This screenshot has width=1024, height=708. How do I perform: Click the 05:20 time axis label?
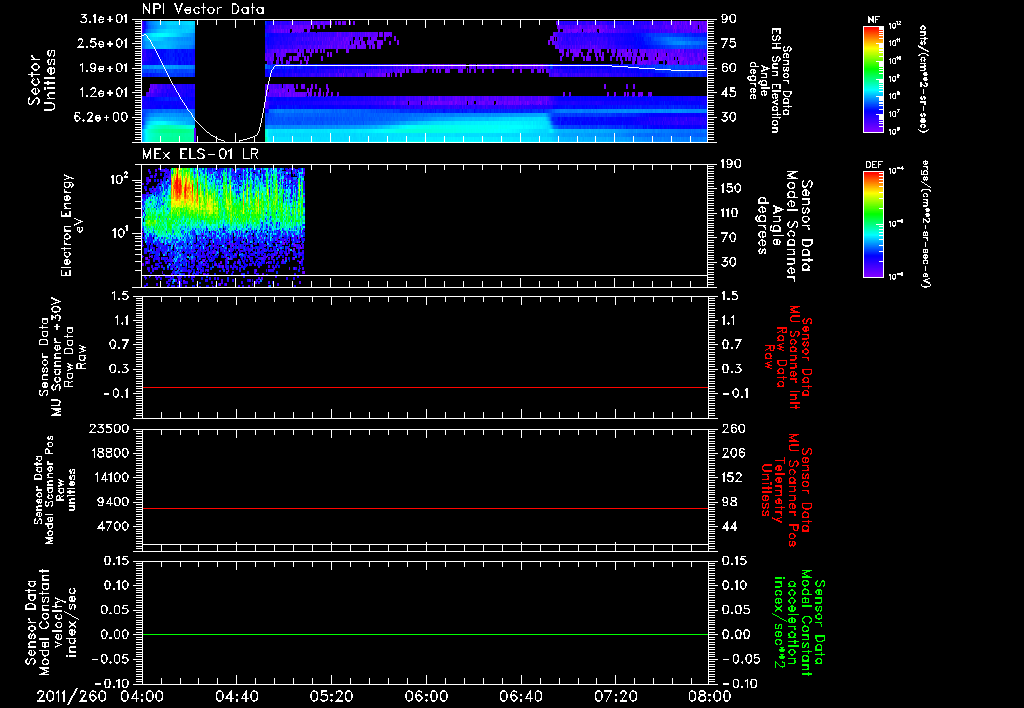(331, 696)
